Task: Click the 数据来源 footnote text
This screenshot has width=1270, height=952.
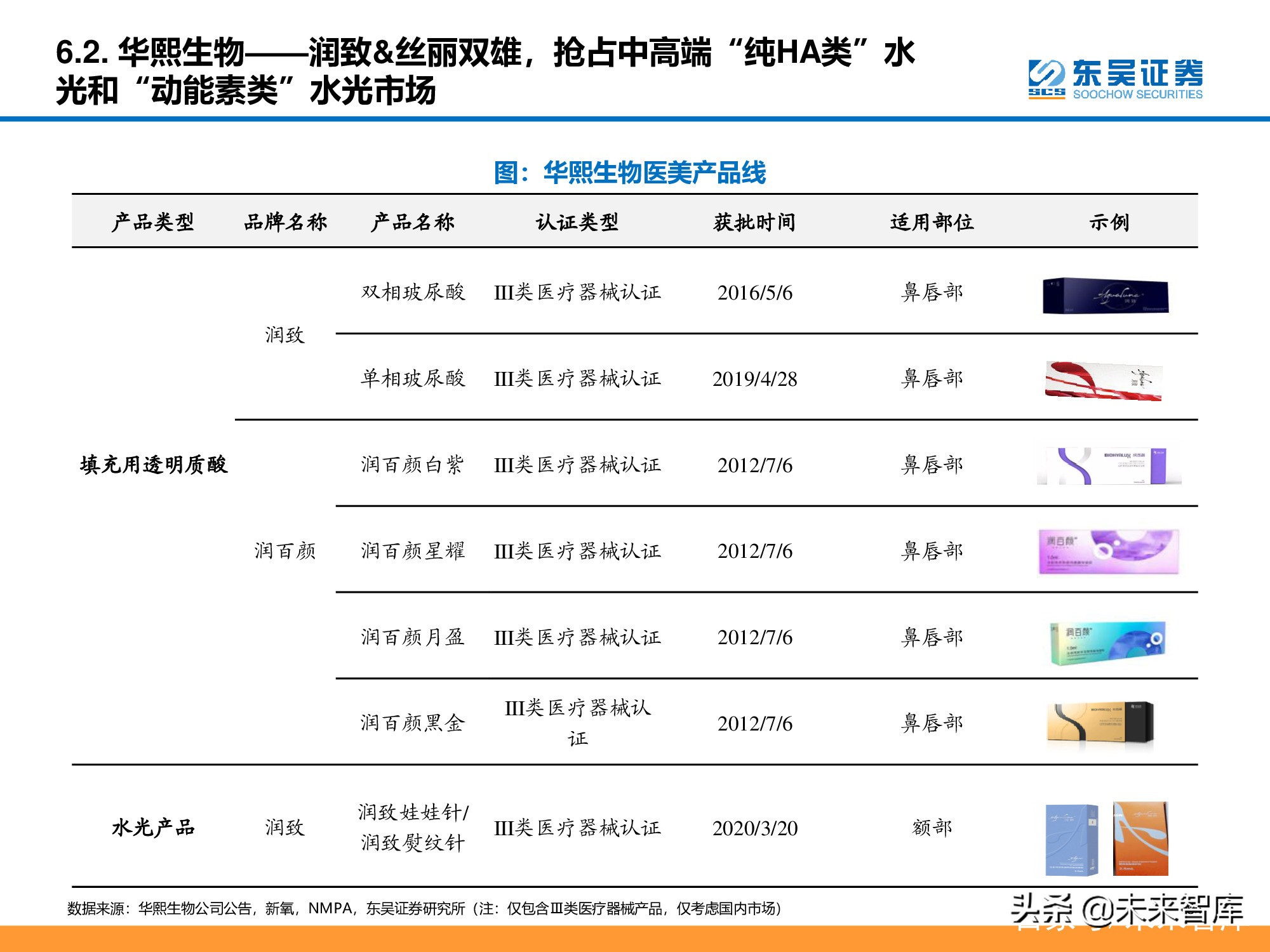Action: point(424,909)
